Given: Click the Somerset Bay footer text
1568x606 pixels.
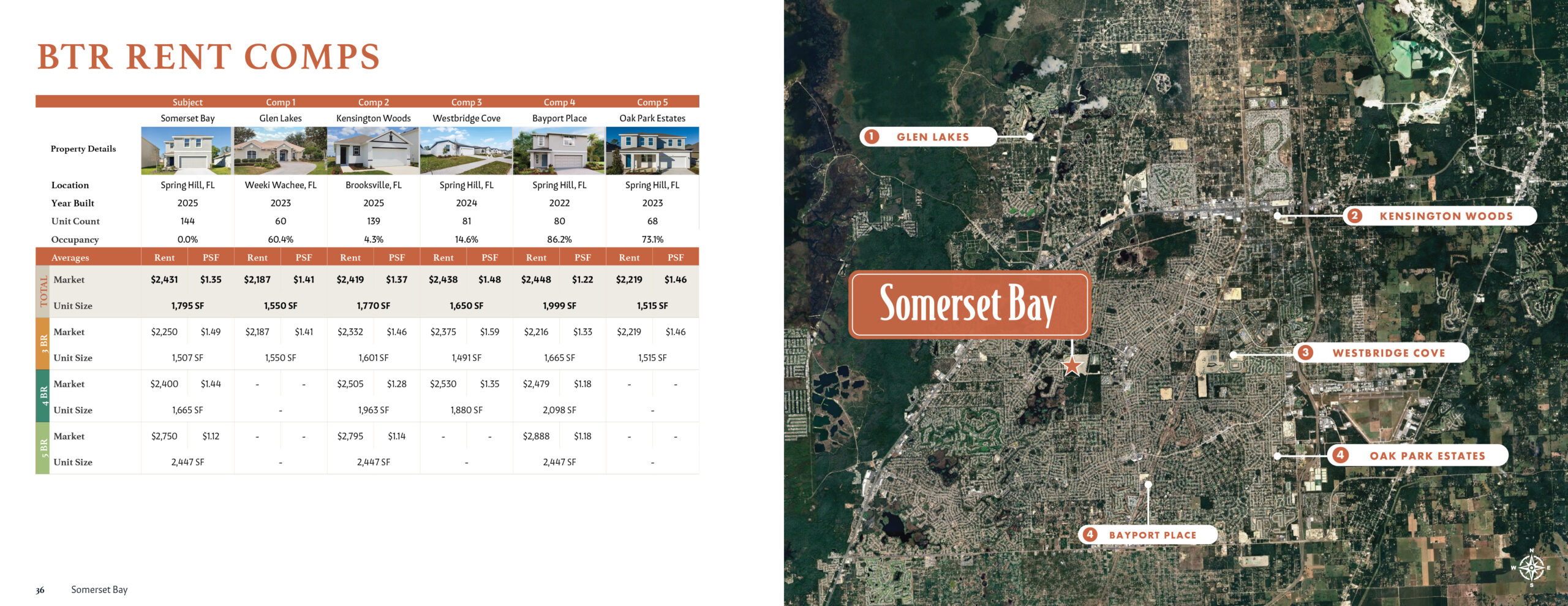Looking at the screenshot, I should point(99,589).
